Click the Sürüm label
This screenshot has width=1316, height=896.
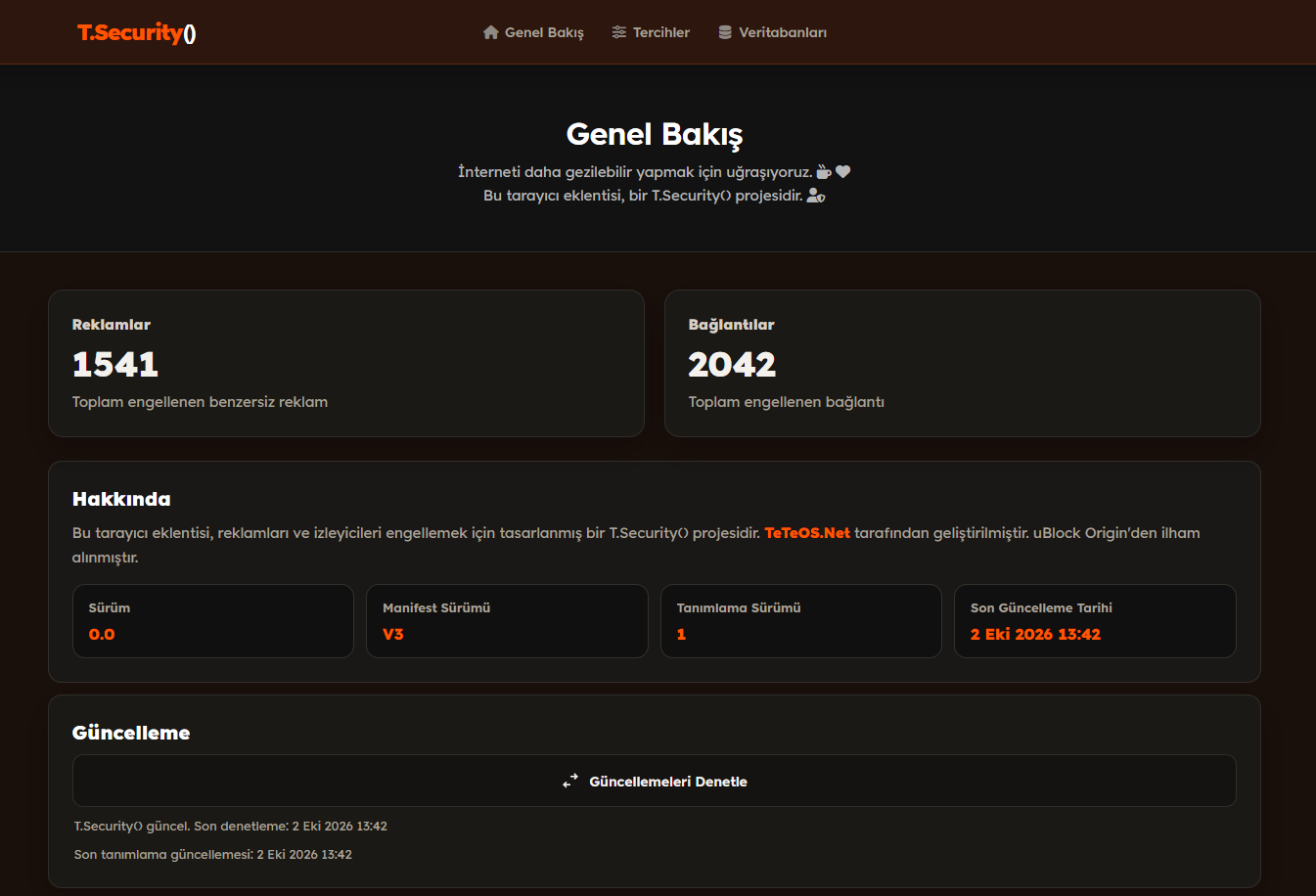pos(110,607)
